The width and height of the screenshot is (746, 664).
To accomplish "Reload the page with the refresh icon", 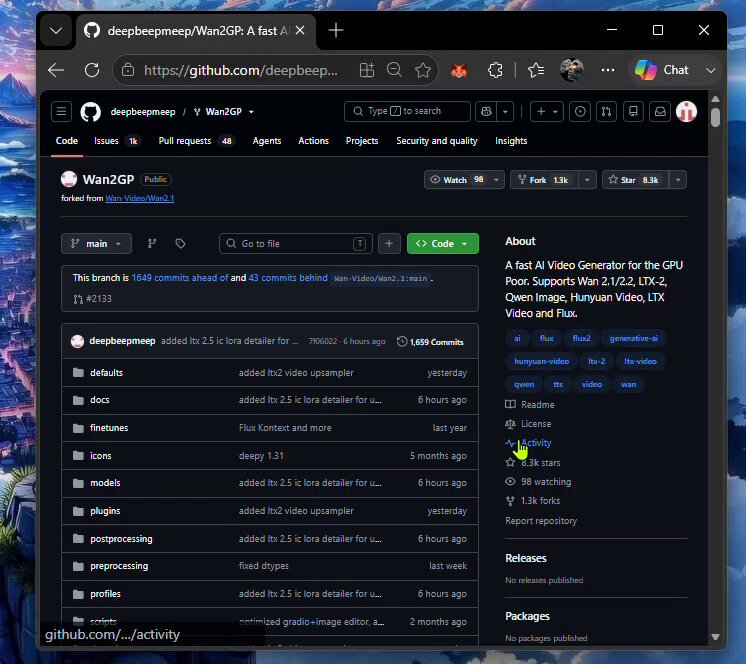I will [92, 70].
